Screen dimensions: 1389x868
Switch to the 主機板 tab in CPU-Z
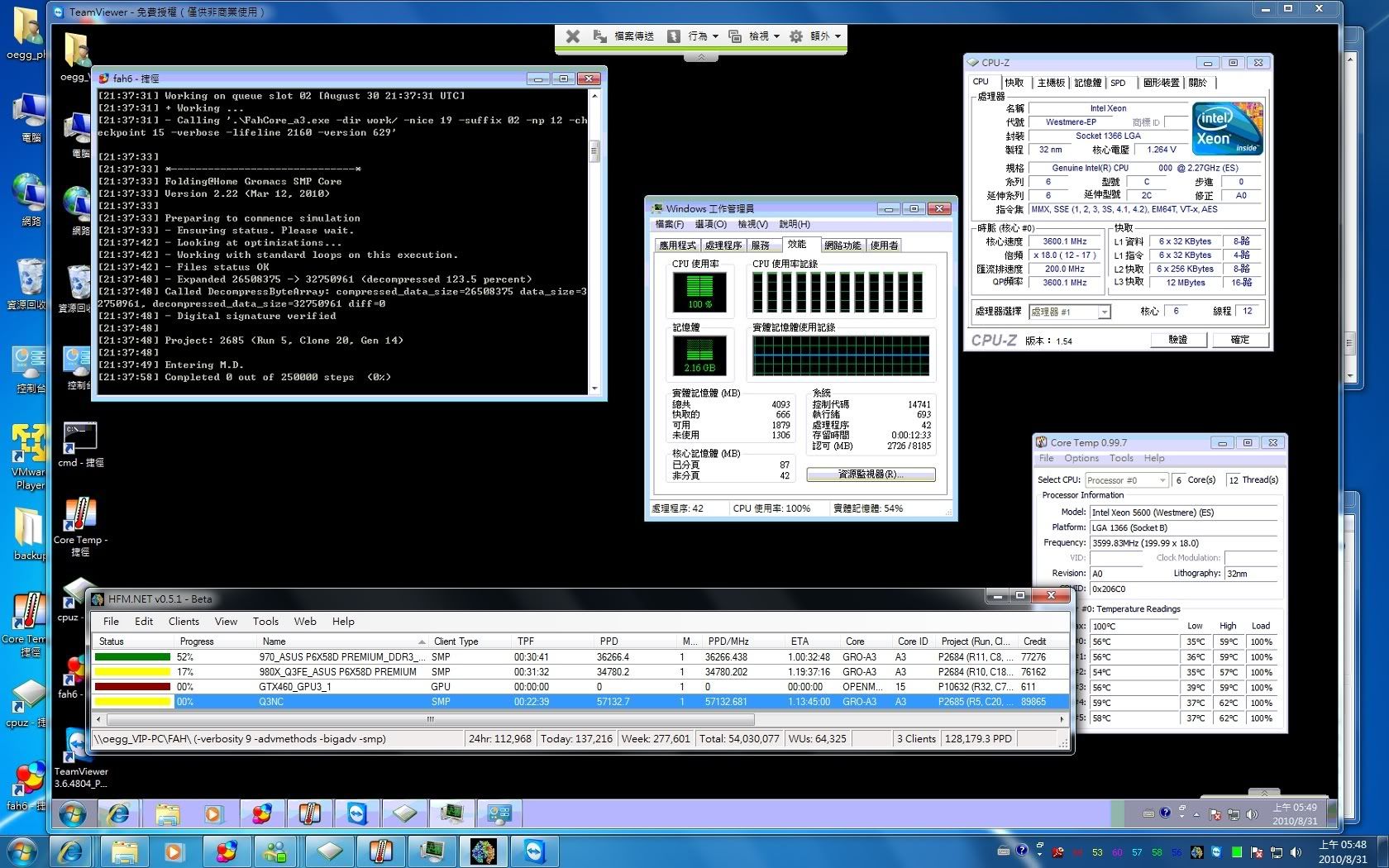(1051, 83)
